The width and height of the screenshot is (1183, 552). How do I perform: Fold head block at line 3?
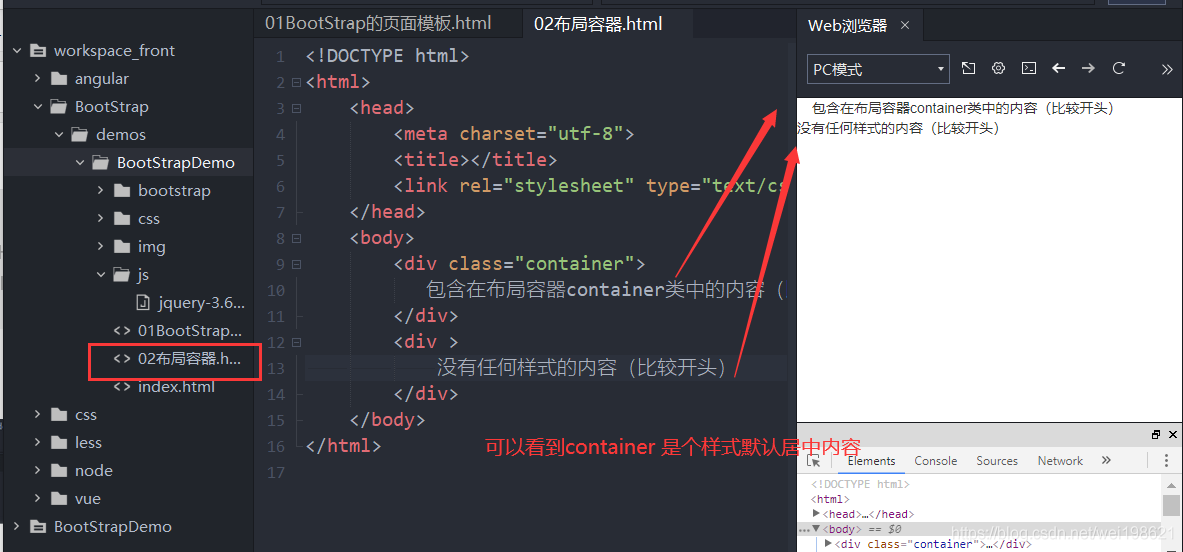click(x=297, y=109)
